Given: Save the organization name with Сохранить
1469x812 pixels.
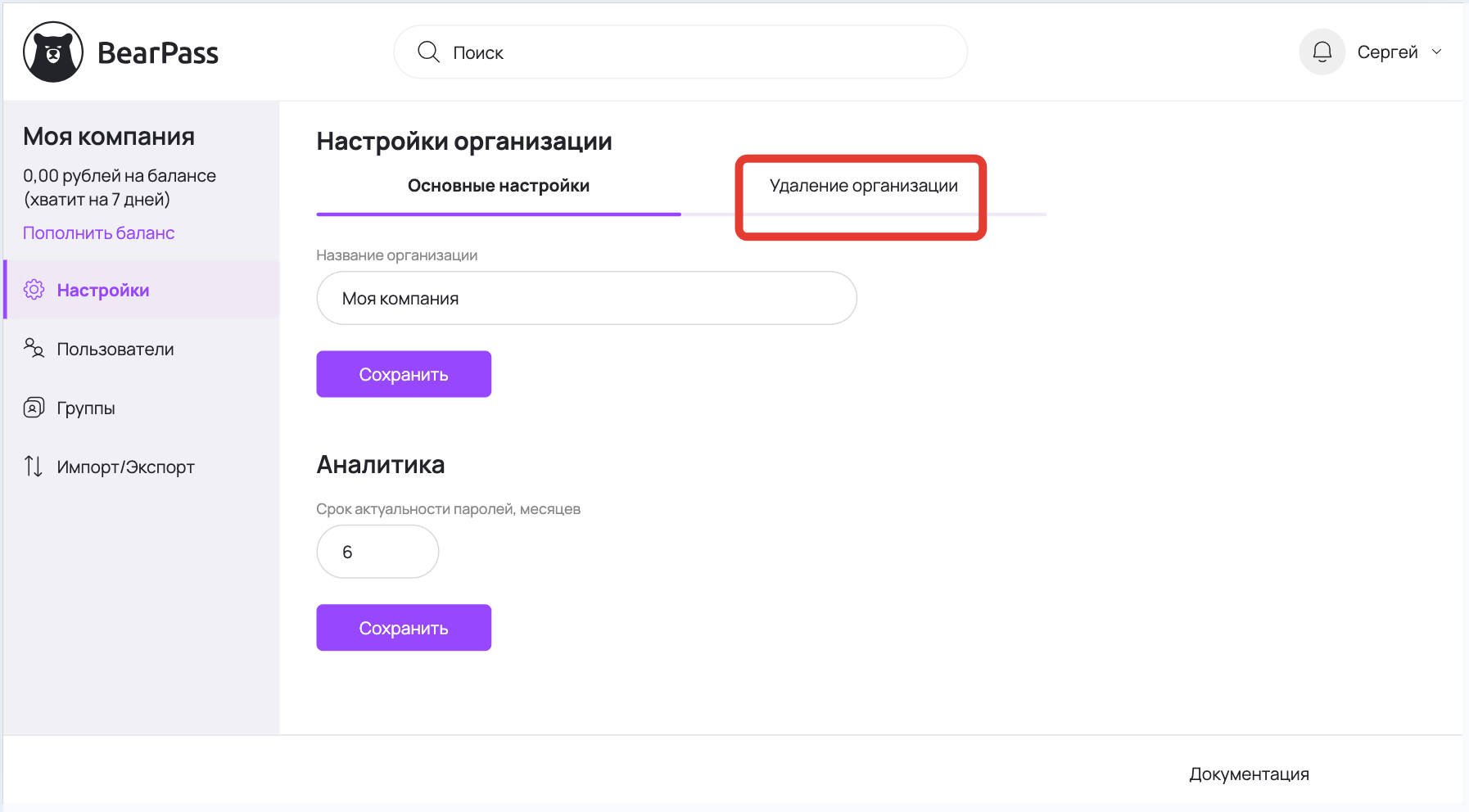Looking at the screenshot, I should [404, 375].
